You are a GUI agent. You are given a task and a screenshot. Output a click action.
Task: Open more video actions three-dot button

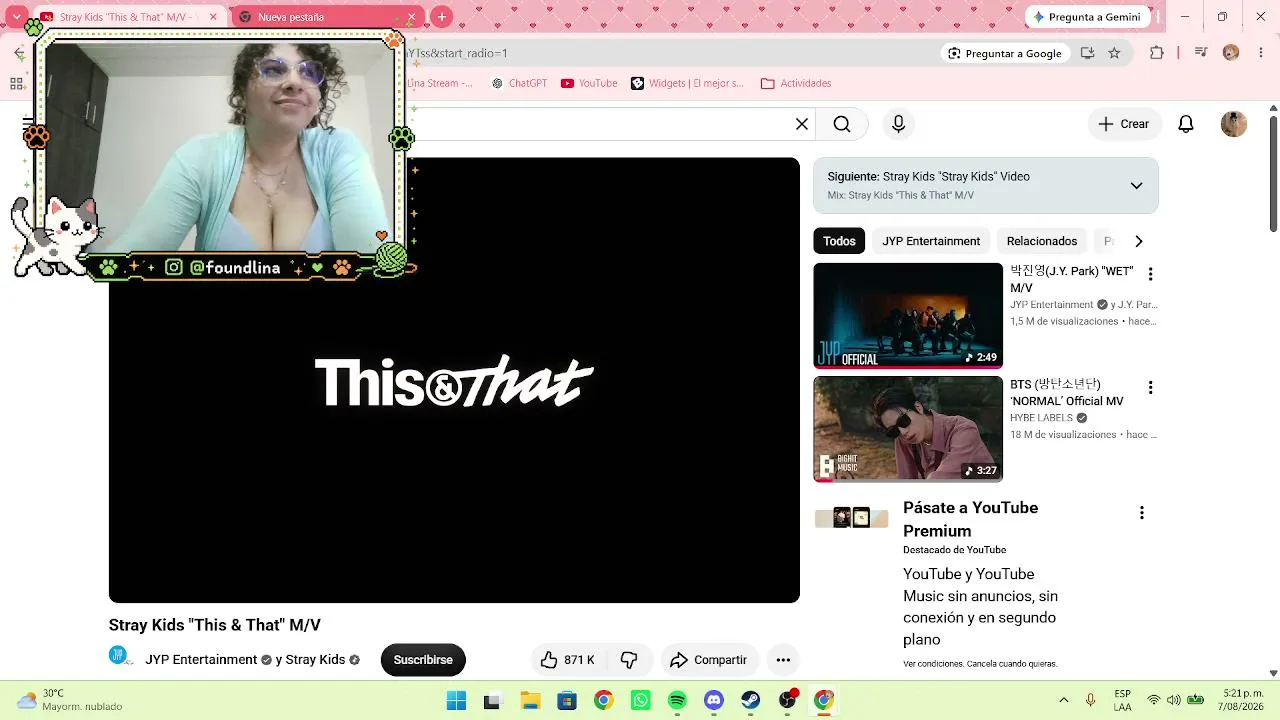click(783, 660)
